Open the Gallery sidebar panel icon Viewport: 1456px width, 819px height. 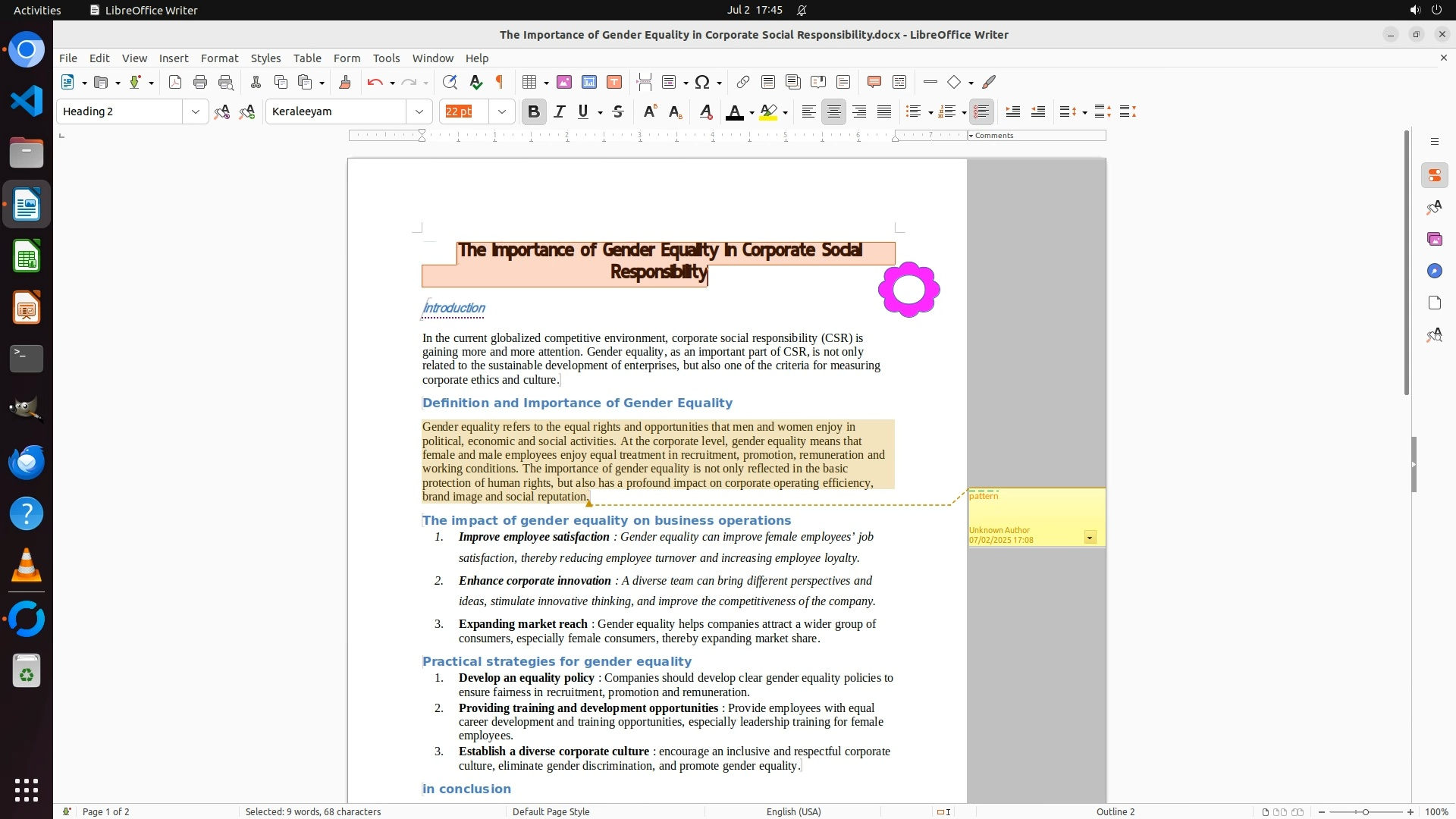tap(1434, 239)
